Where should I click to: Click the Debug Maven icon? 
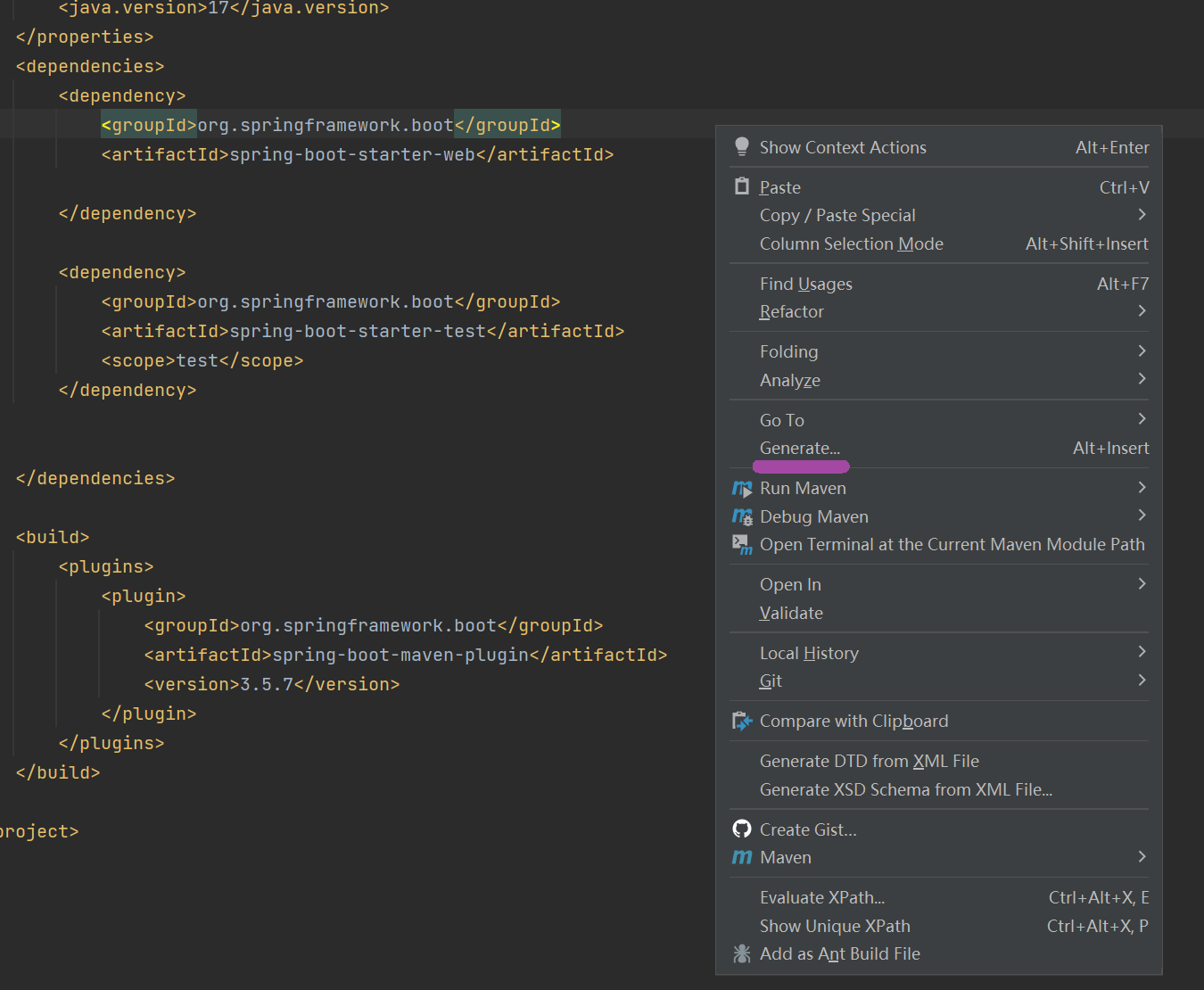[742, 516]
